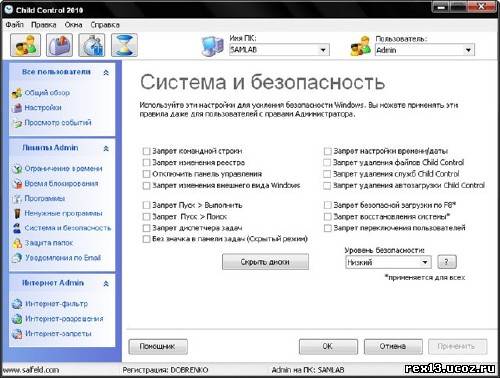Click the Программы sidebar icon
Viewport: 500px width, 378px height.
(17, 199)
